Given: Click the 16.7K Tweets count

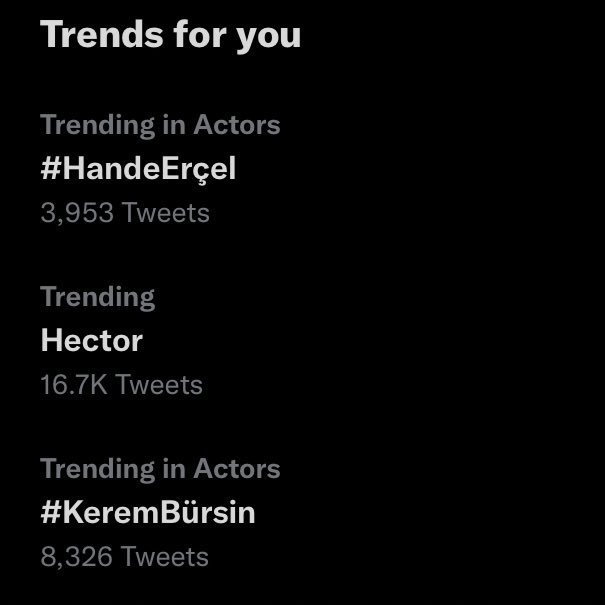Looking at the screenshot, I should tap(121, 385).
